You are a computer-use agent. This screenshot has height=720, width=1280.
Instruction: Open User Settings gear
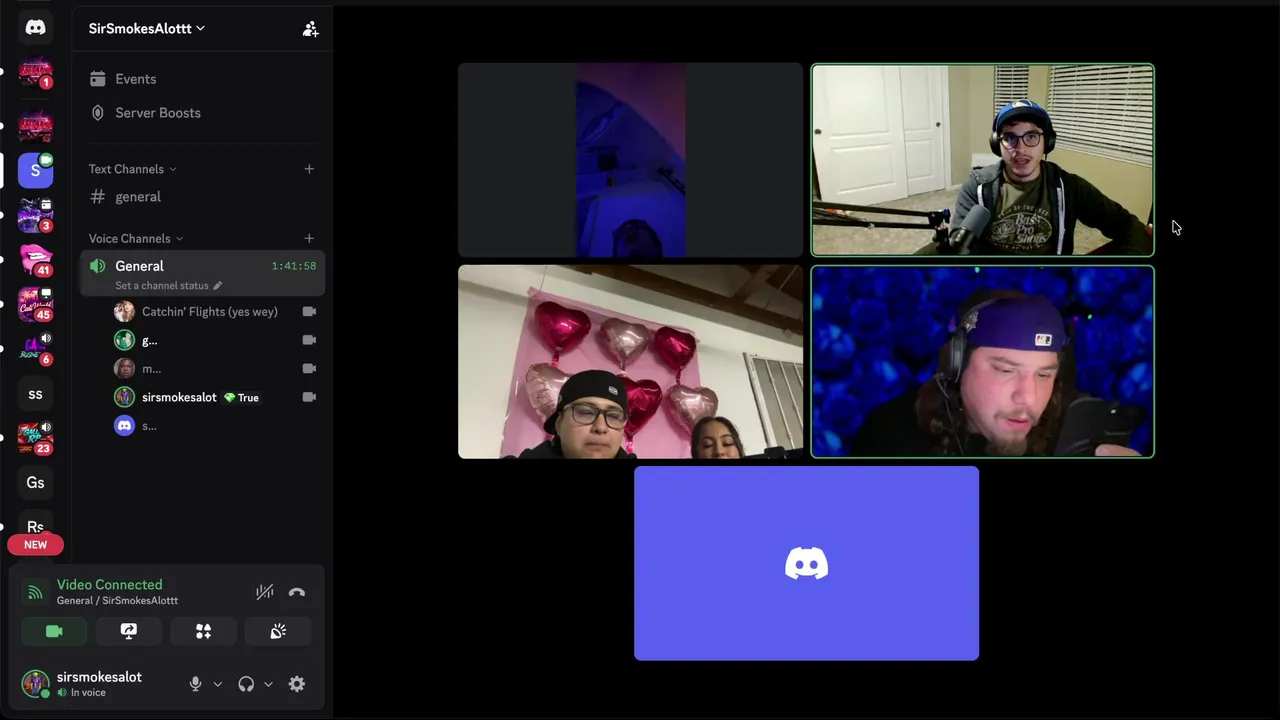pyautogui.click(x=297, y=684)
